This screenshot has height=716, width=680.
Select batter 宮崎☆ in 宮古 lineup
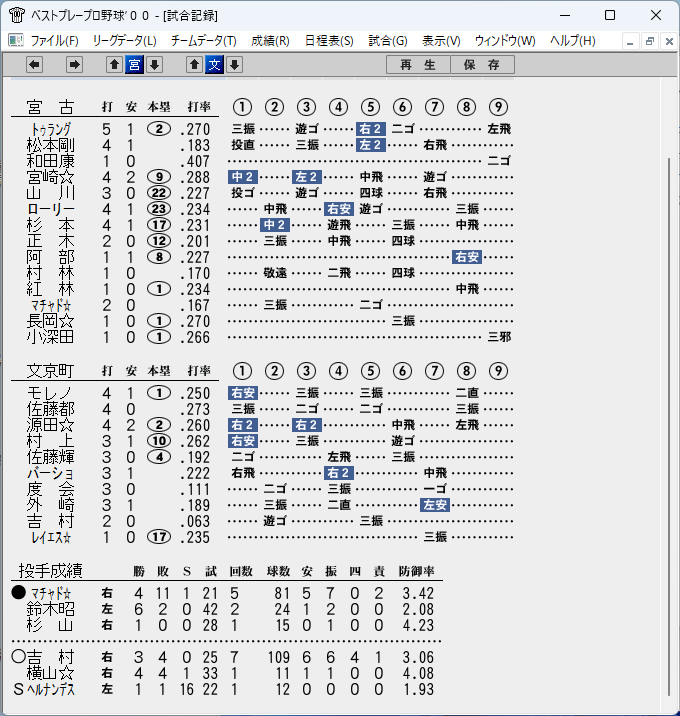point(50,177)
